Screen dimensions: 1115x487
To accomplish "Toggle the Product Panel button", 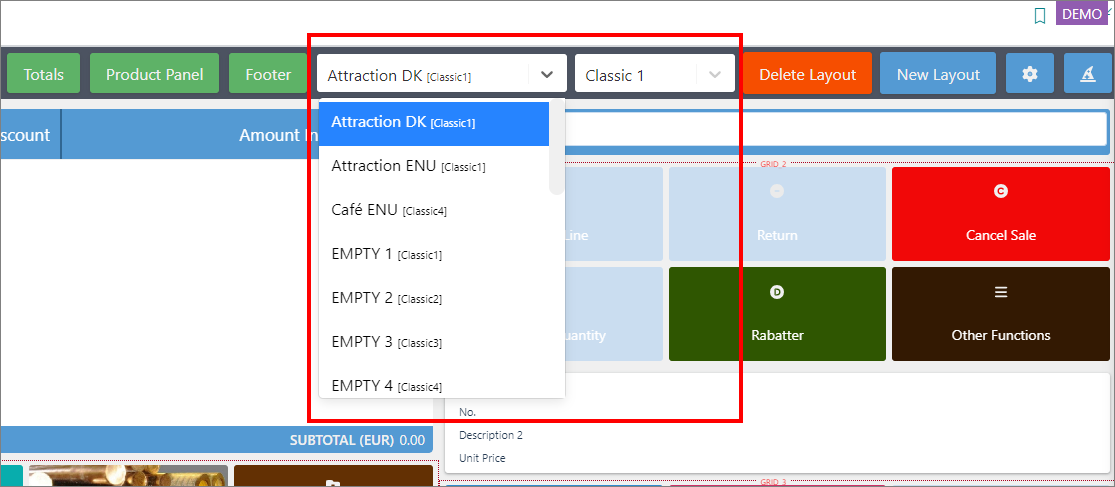I will (x=154, y=74).
